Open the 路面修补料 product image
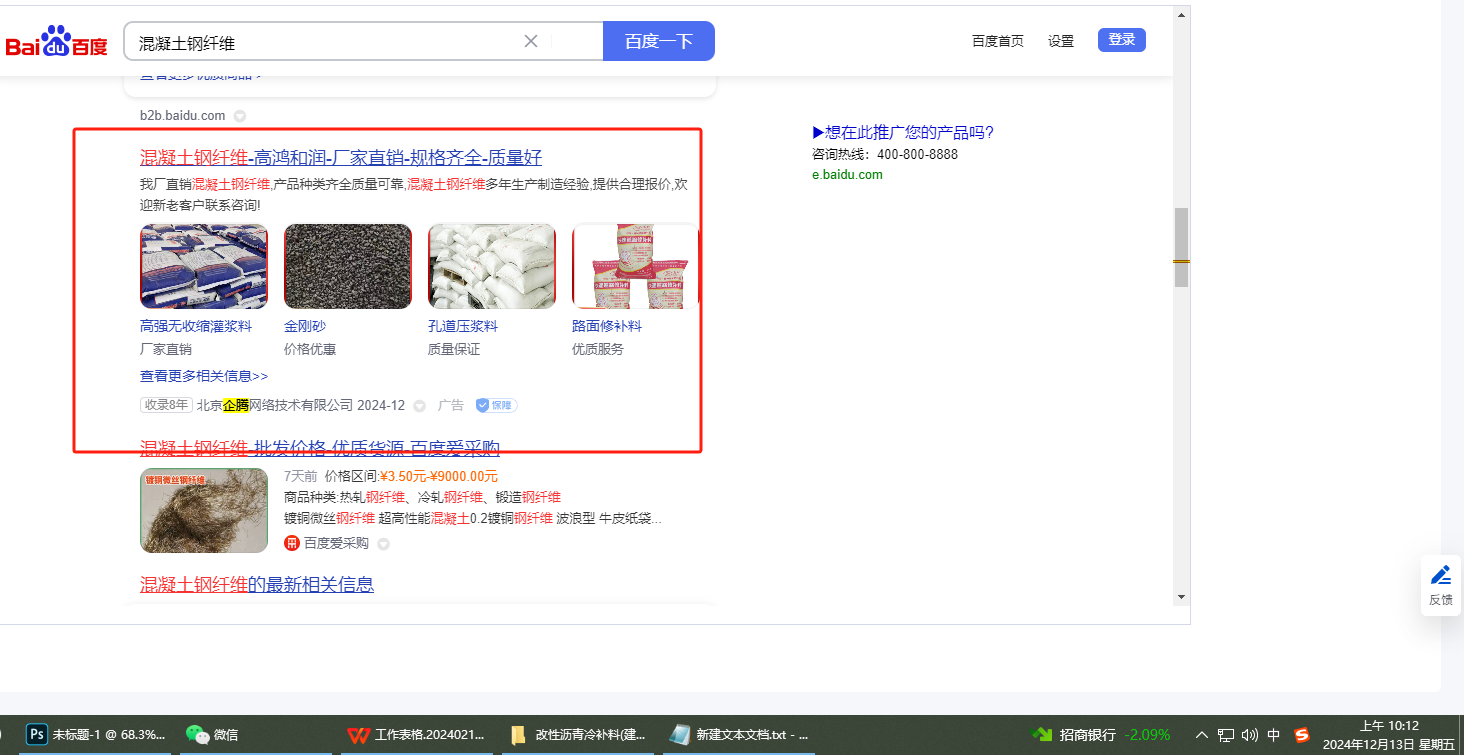Screen dimensions: 1464x755 (636, 266)
